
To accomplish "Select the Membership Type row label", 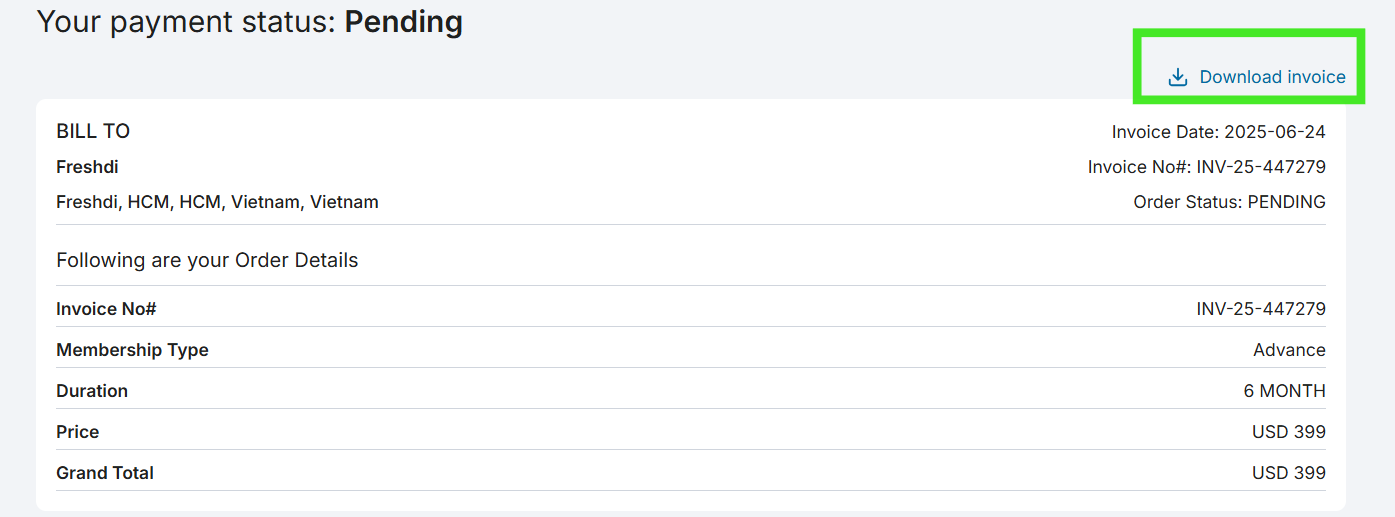I will coord(132,350).
